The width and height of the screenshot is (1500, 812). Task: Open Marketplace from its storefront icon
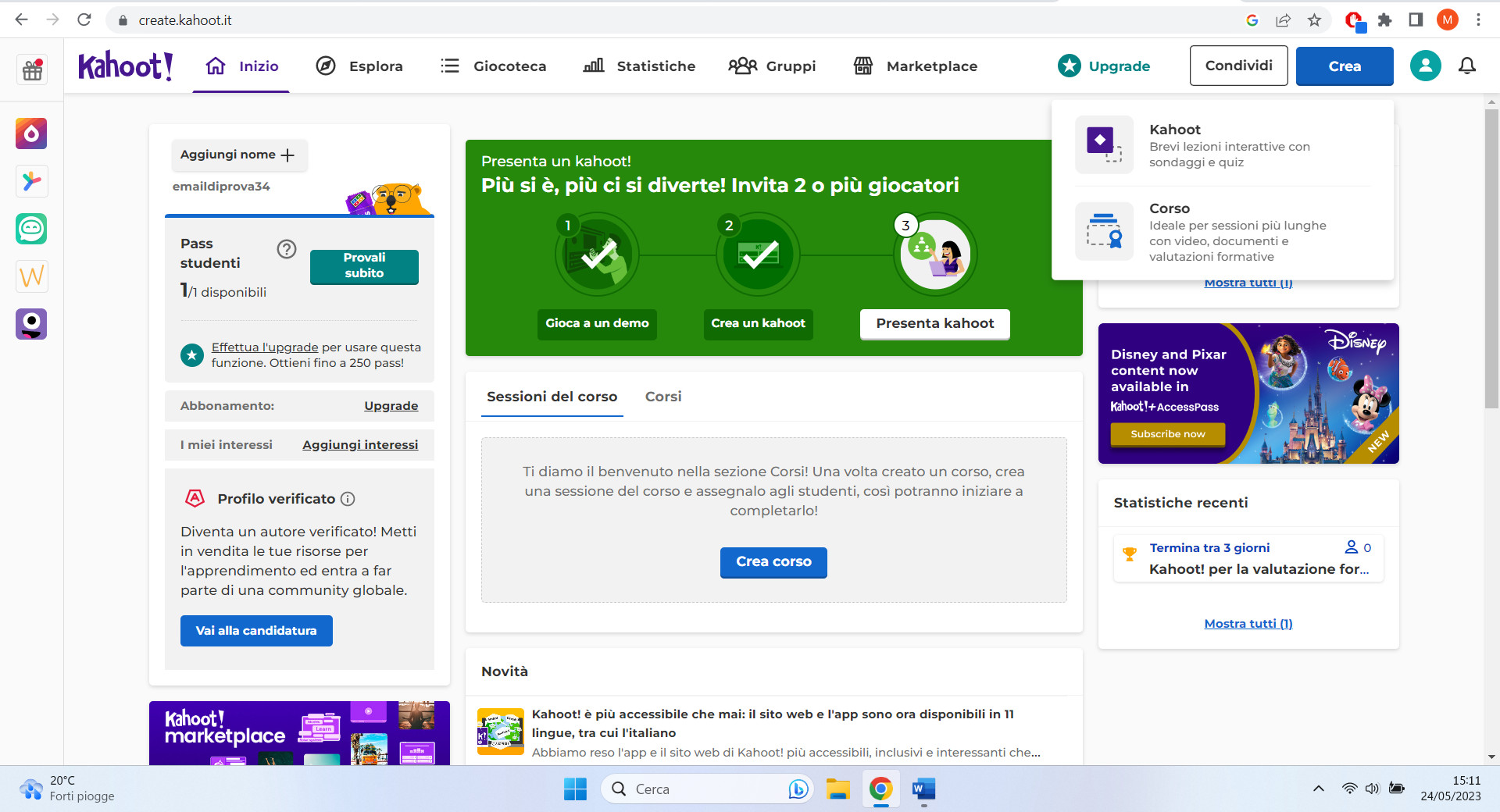pyautogui.click(x=863, y=66)
